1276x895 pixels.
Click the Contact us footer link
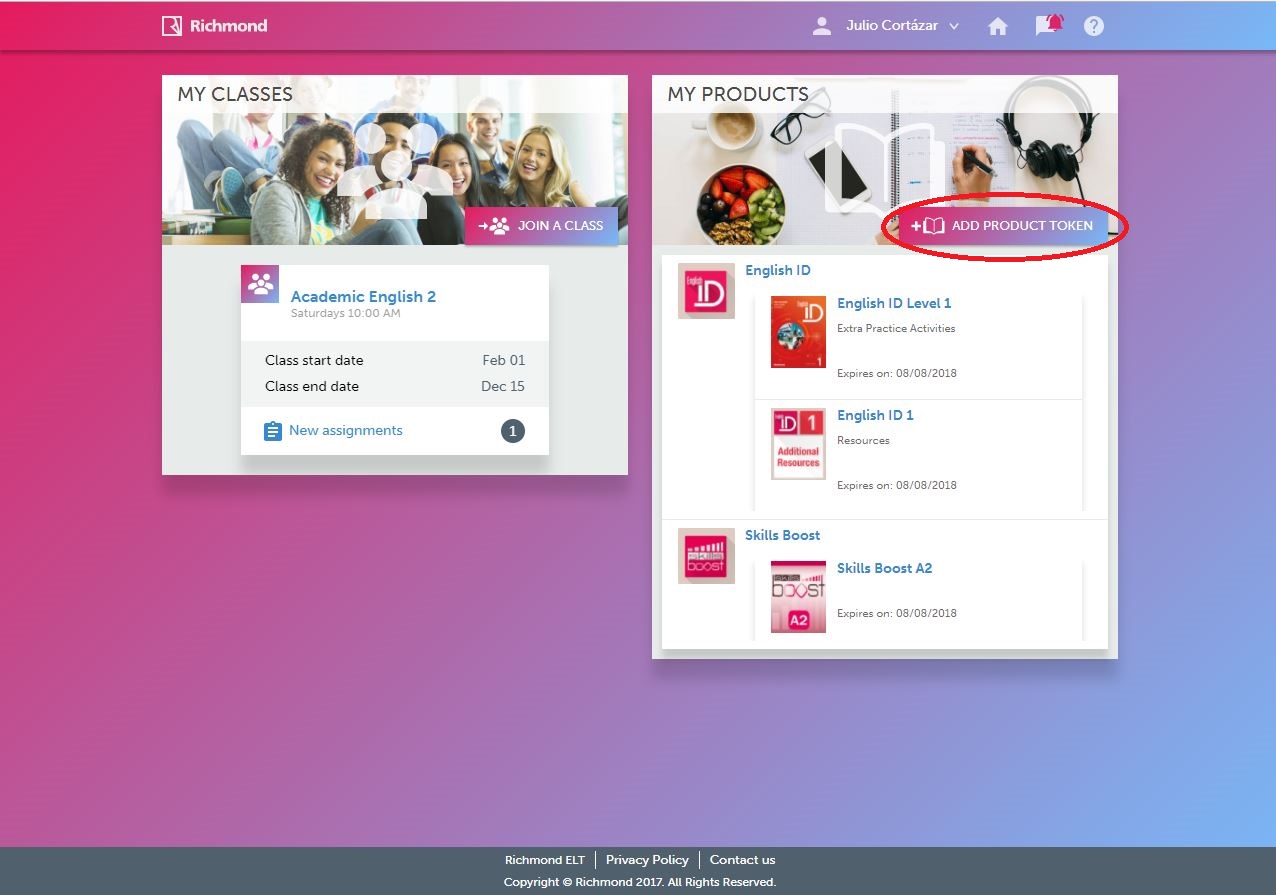tap(742, 860)
